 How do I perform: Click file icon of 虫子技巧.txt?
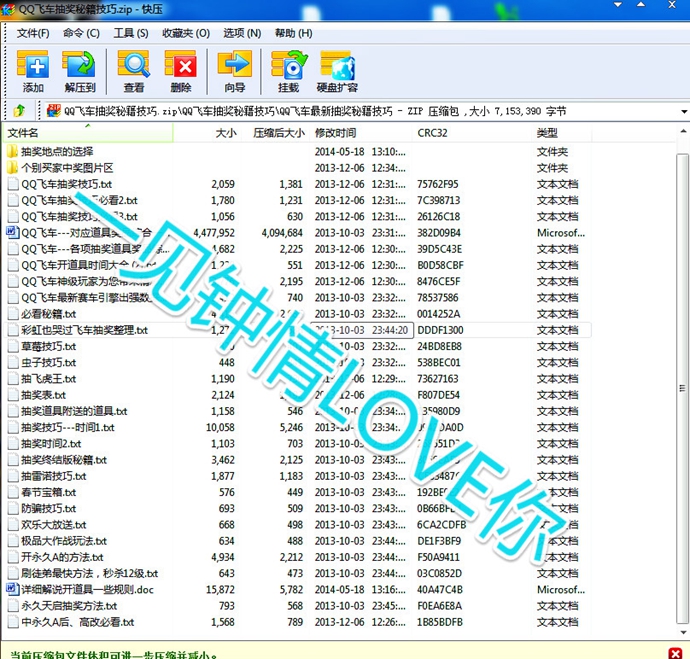coord(14,363)
